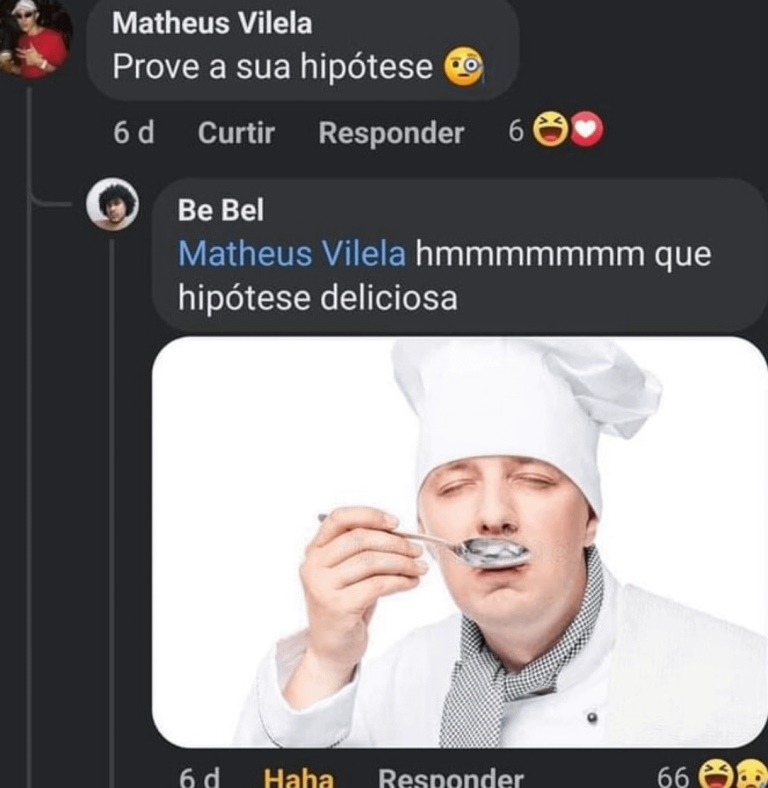768x788 pixels.
Task: Open Be Bel's profile avatar
Action: [112, 204]
